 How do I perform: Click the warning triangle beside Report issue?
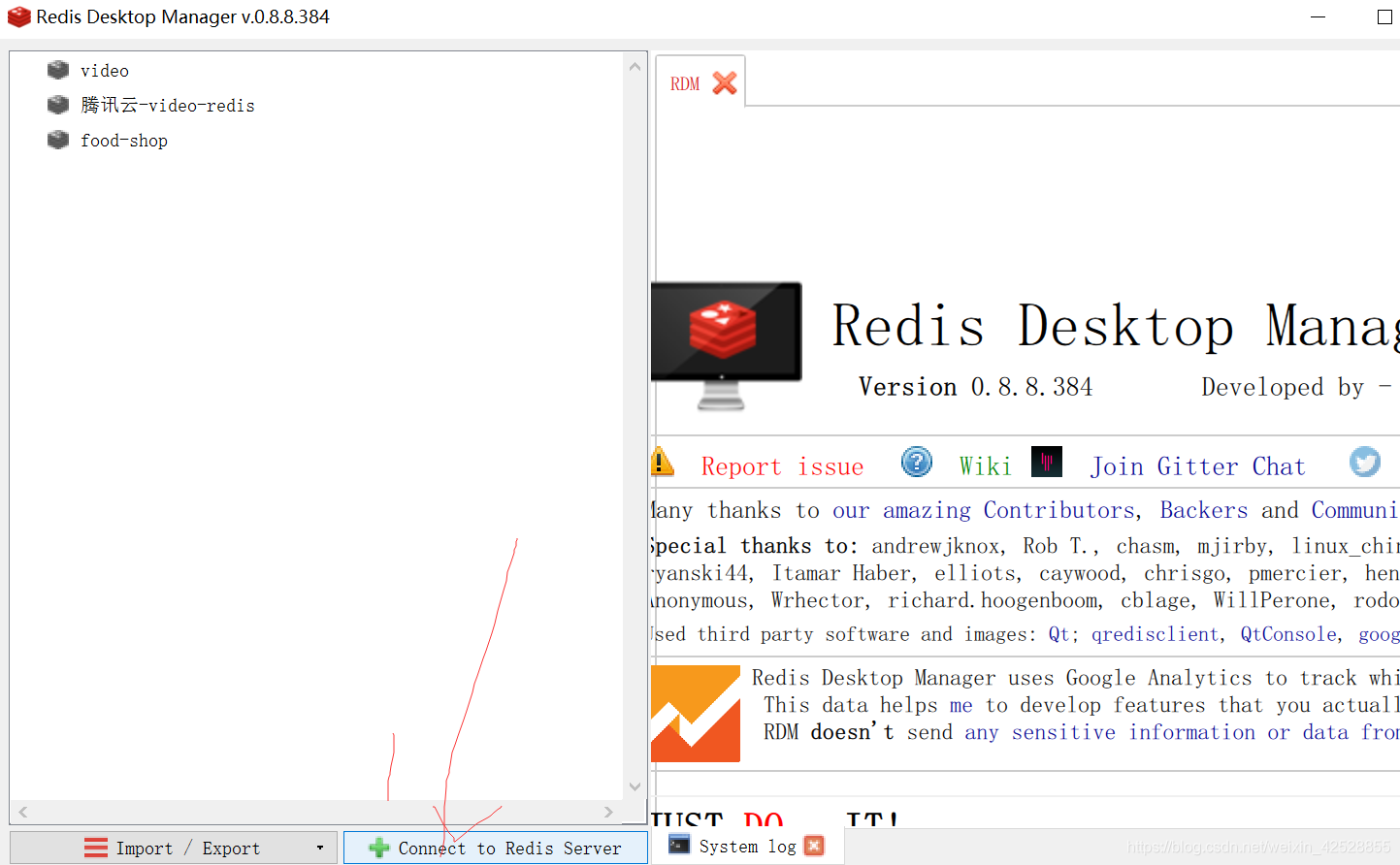point(663,463)
